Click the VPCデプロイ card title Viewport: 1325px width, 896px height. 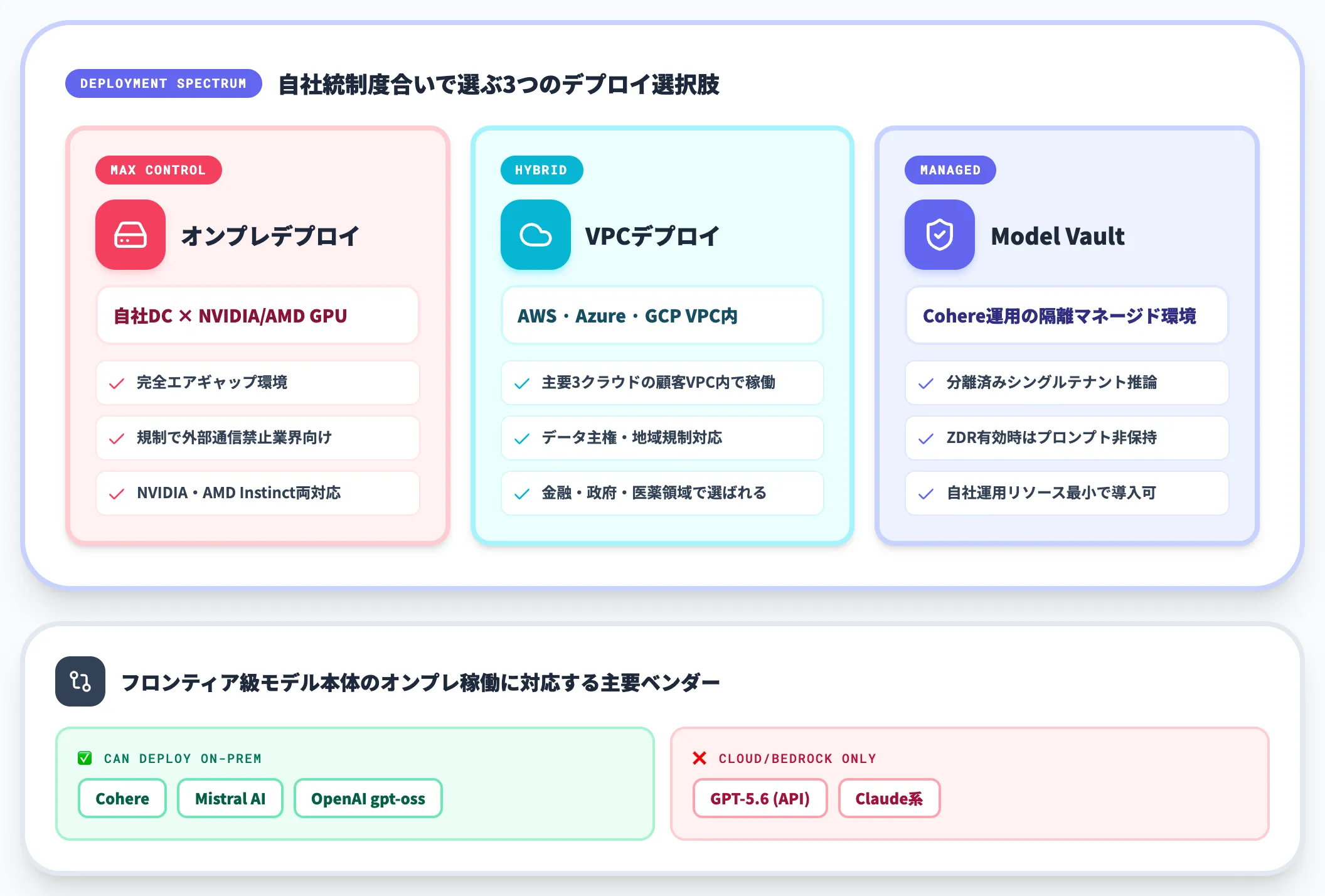click(652, 236)
